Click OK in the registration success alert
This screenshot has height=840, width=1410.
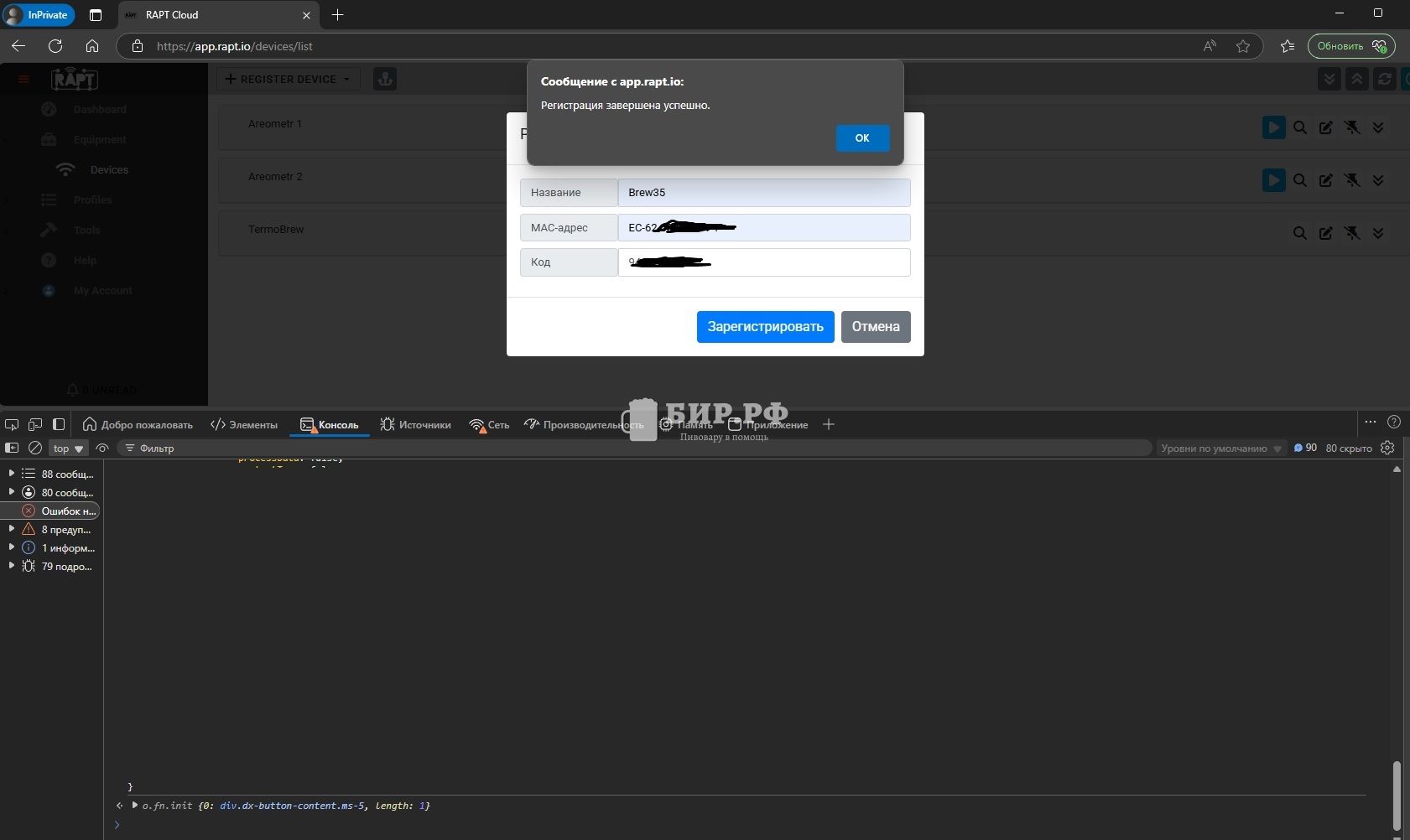click(x=862, y=138)
